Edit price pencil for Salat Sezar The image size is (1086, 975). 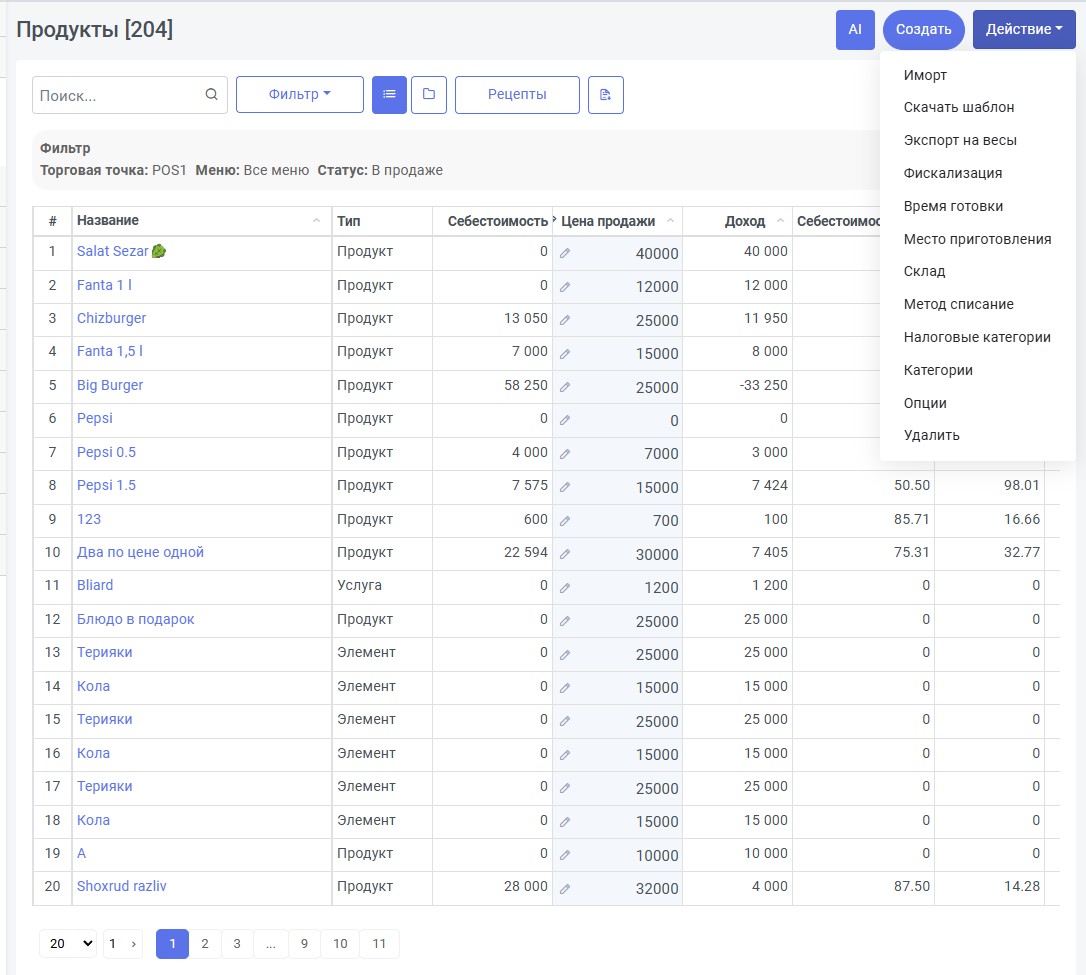point(565,253)
